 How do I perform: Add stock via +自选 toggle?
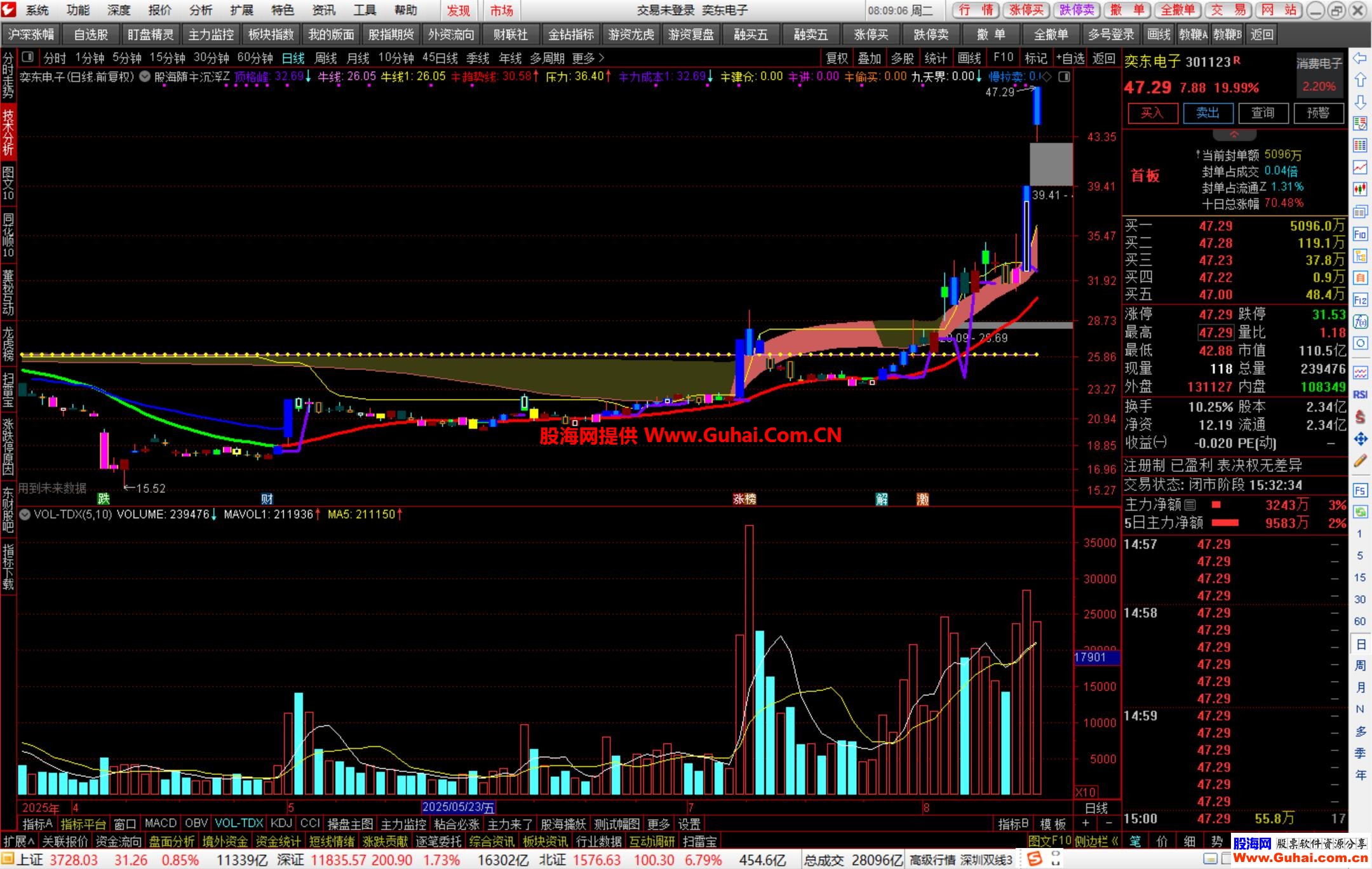(1071, 58)
